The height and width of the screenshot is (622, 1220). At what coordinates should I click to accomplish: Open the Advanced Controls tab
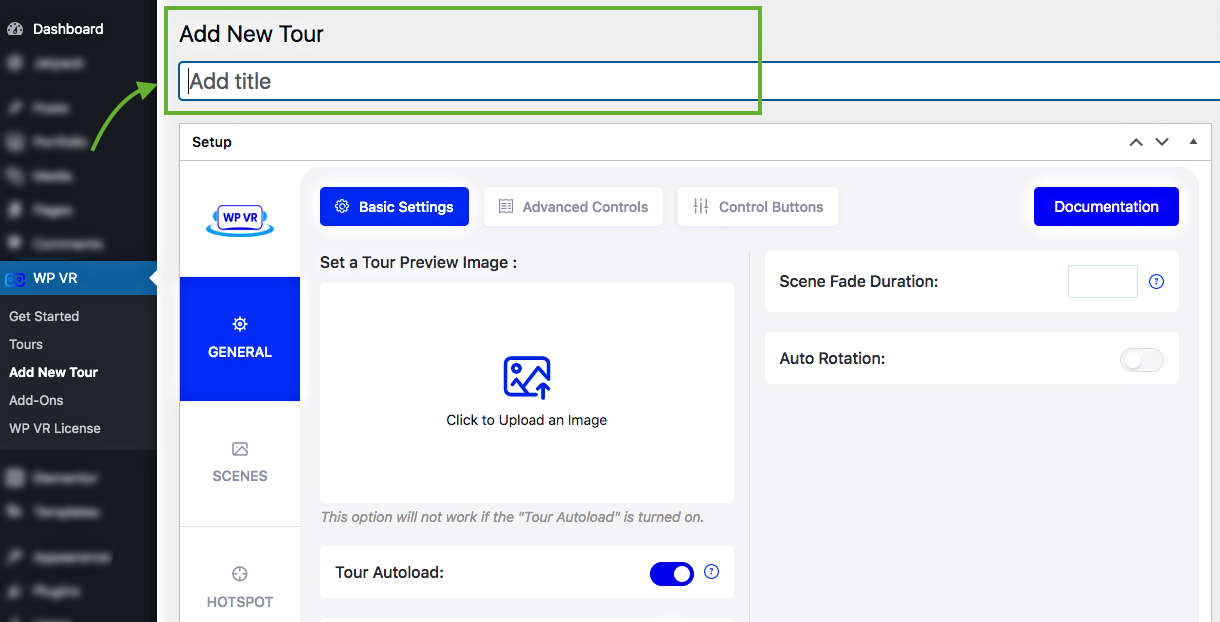pos(573,206)
